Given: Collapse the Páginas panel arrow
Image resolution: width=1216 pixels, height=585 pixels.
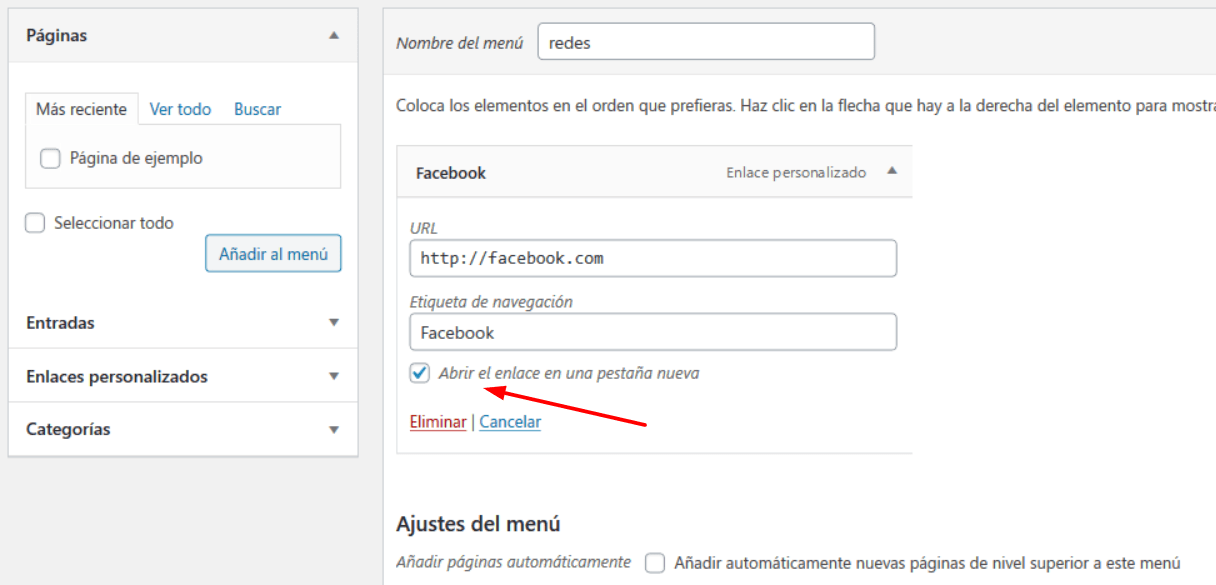Looking at the screenshot, I should (334, 35).
